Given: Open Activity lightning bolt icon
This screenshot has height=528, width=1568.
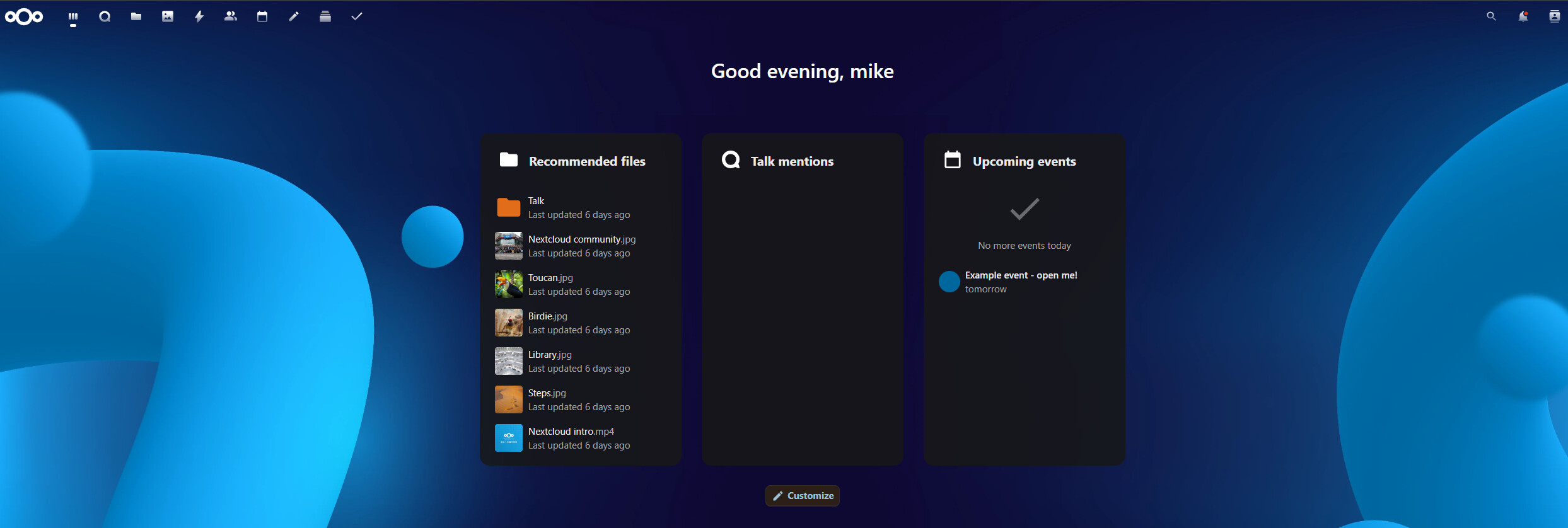Looking at the screenshot, I should [x=199, y=17].
